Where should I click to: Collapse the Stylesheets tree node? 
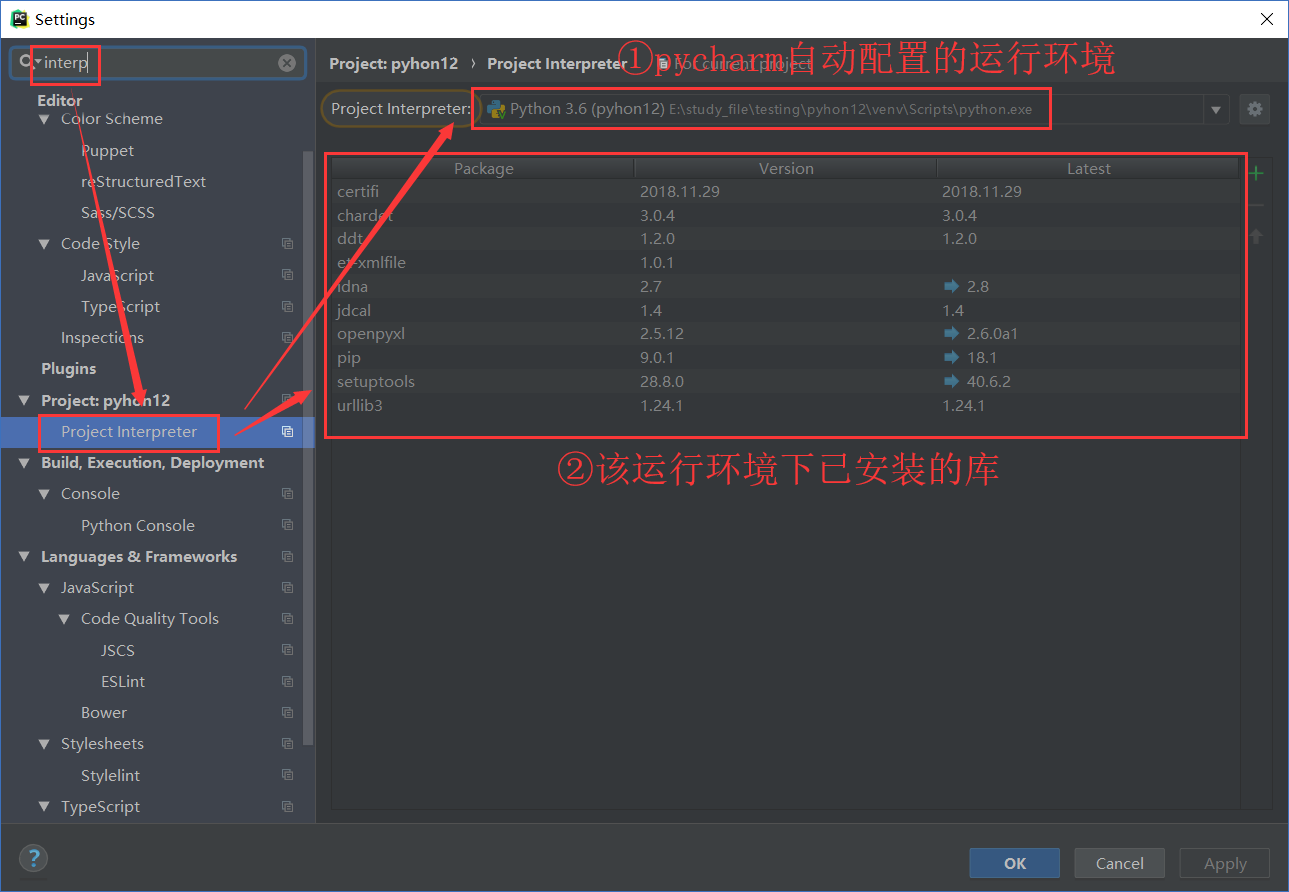pos(44,744)
